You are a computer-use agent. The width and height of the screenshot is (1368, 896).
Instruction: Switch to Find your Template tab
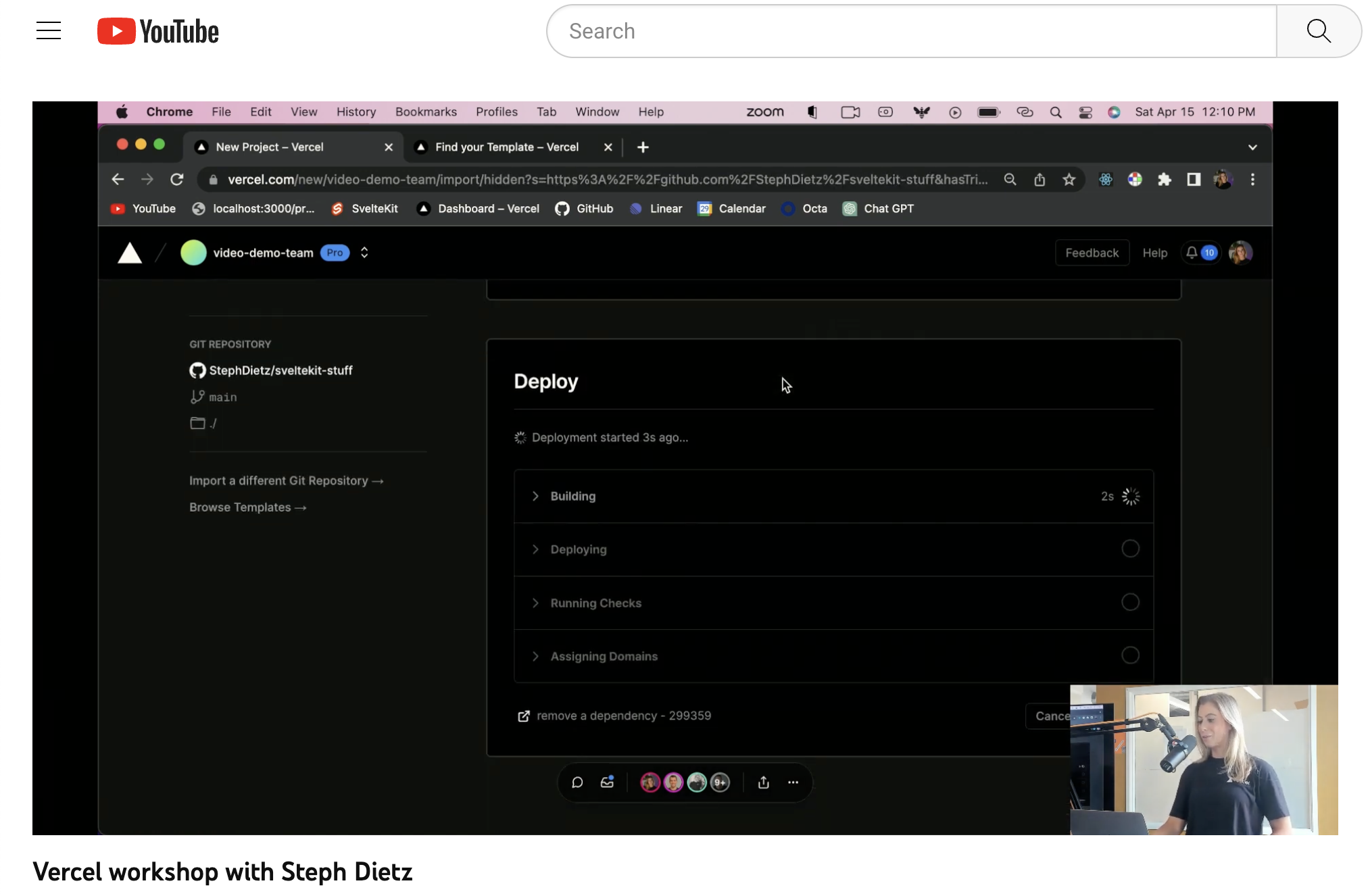pyautogui.click(x=506, y=147)
